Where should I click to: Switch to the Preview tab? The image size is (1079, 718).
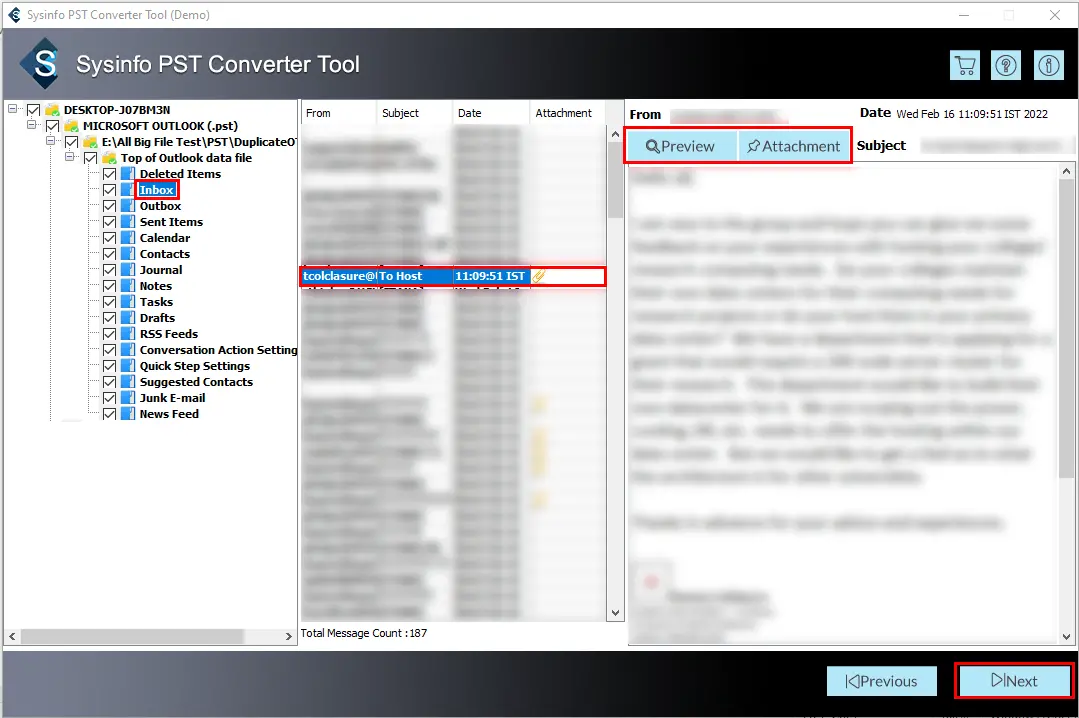pyautogui.click(x=681, y=146)
